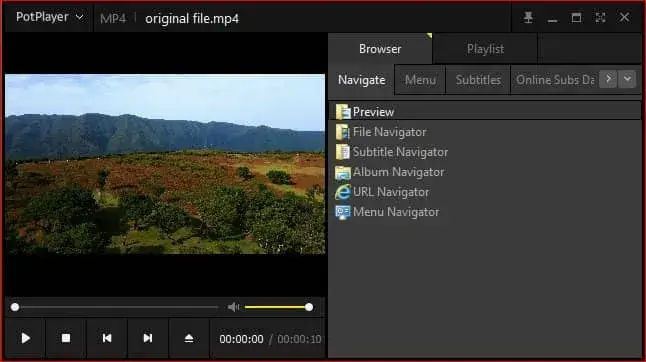Stop the video with the Stop button
The image size is (646, 362).
[x=66, y=338]
